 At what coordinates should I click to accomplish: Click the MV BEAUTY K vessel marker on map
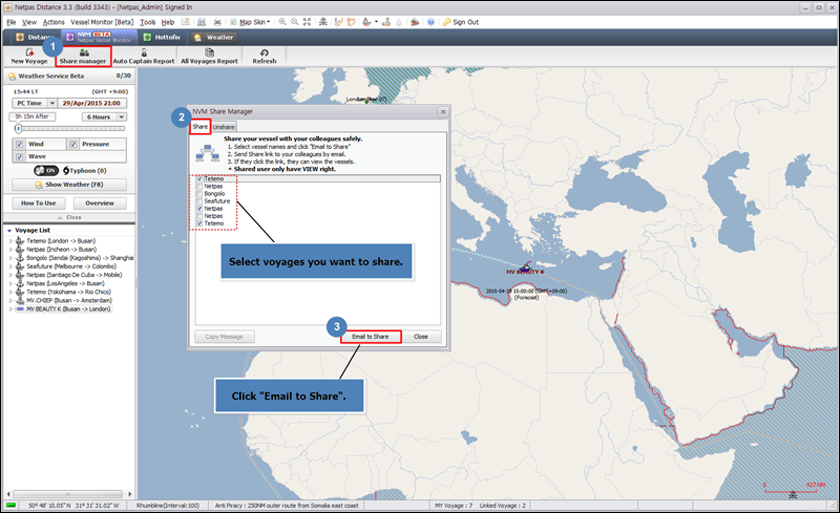tap(526, 266)
